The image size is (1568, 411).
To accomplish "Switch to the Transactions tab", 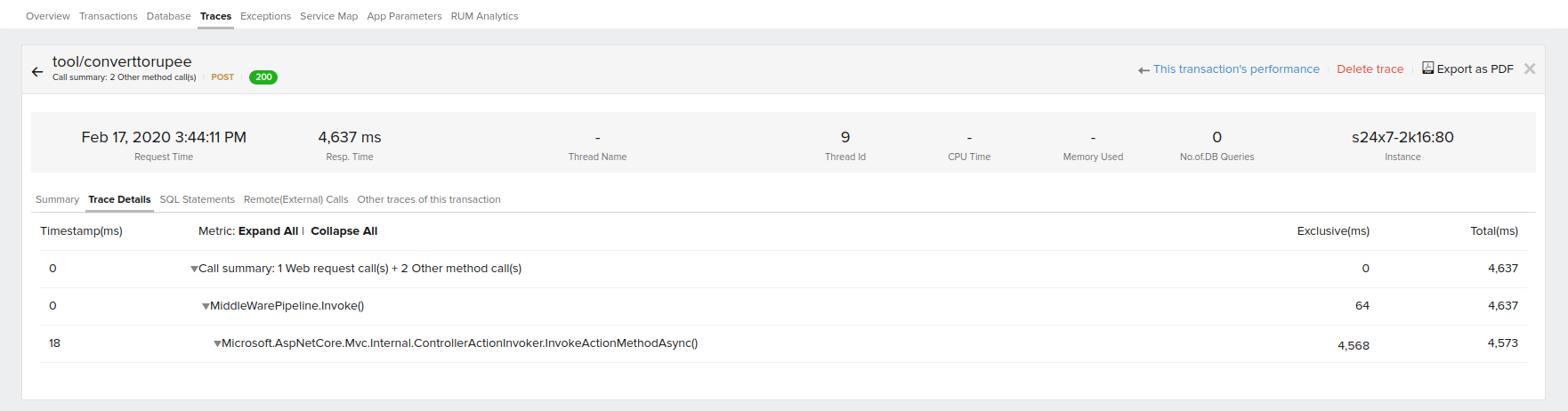I will click(108, 16).
